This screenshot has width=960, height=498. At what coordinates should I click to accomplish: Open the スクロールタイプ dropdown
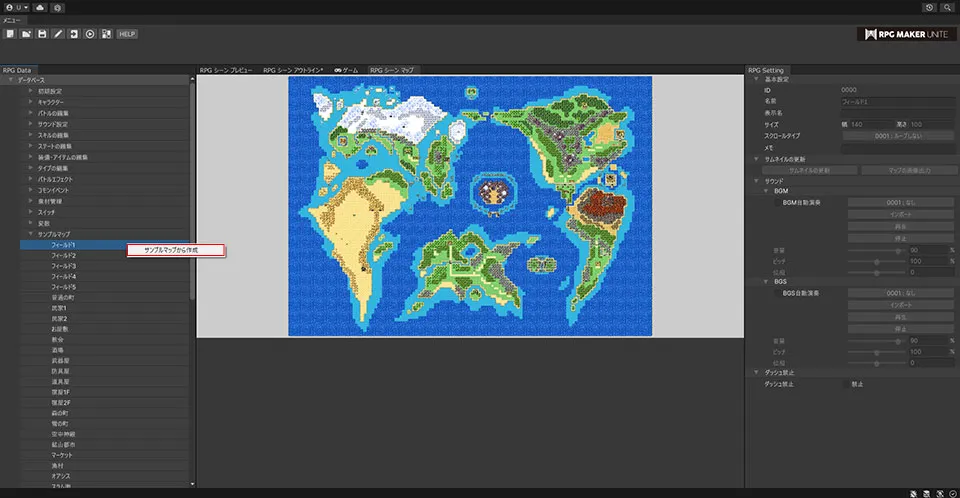point(897,135)
